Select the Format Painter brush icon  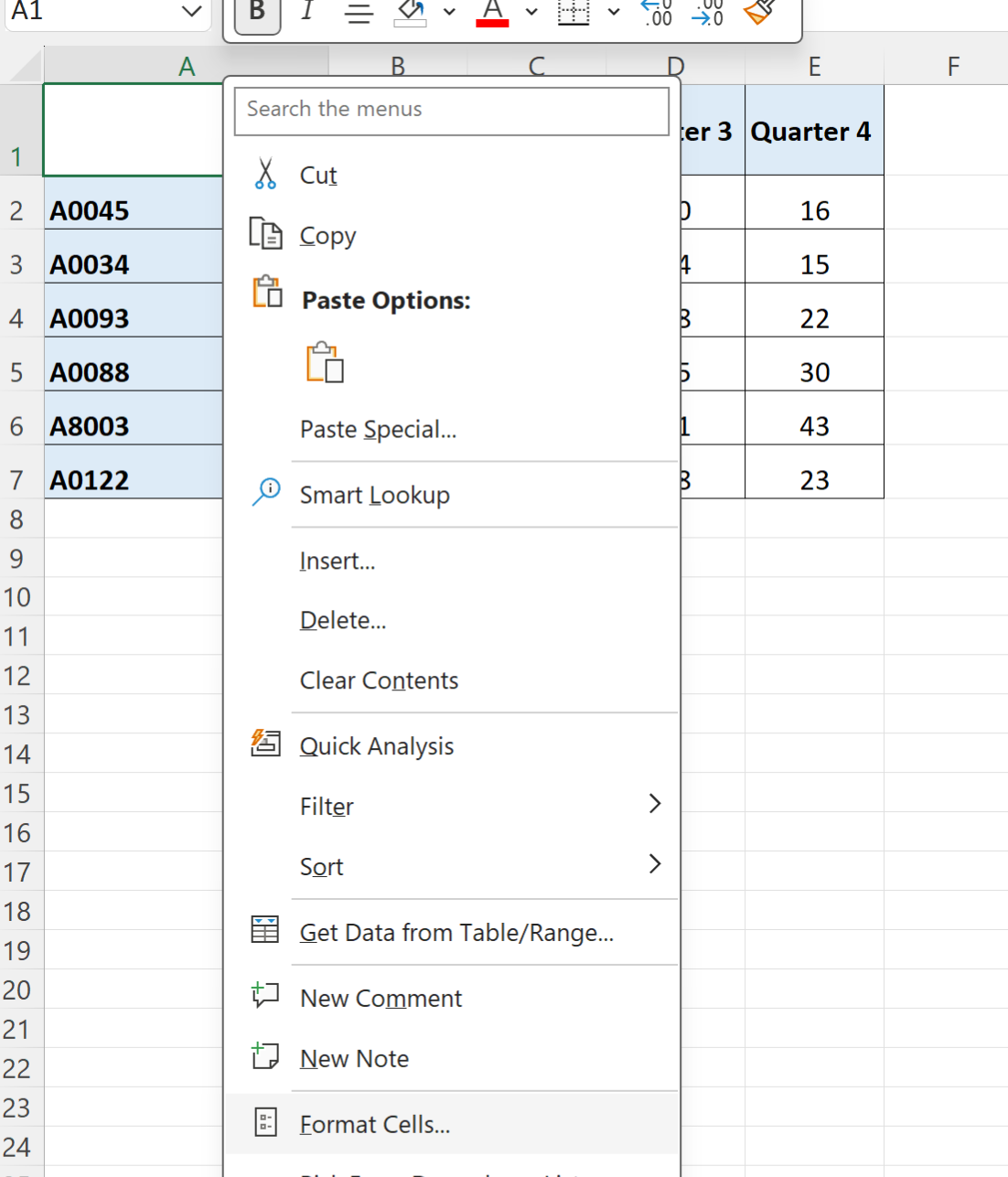pos(759,12)
